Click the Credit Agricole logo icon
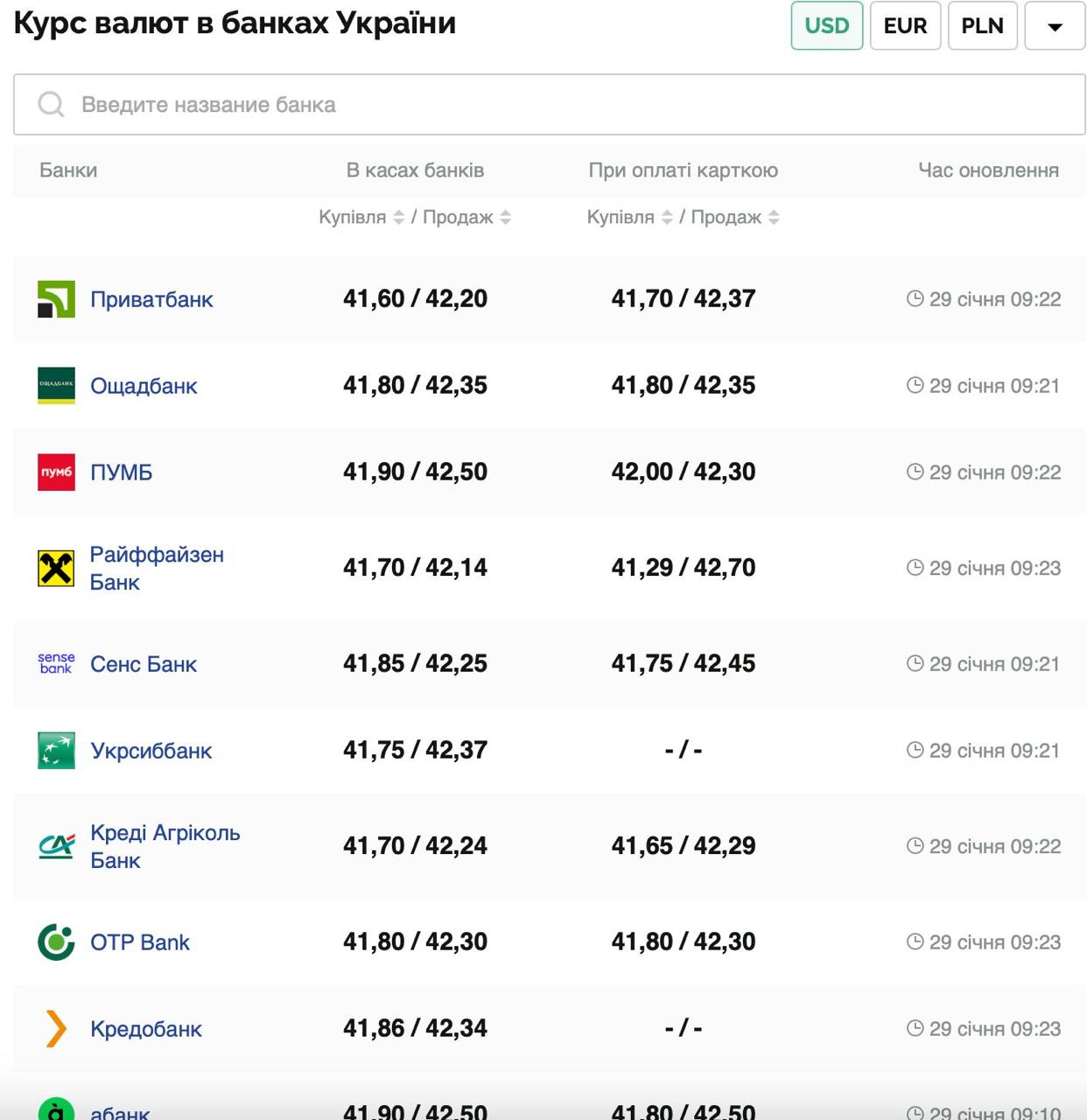 click(56, 846)
